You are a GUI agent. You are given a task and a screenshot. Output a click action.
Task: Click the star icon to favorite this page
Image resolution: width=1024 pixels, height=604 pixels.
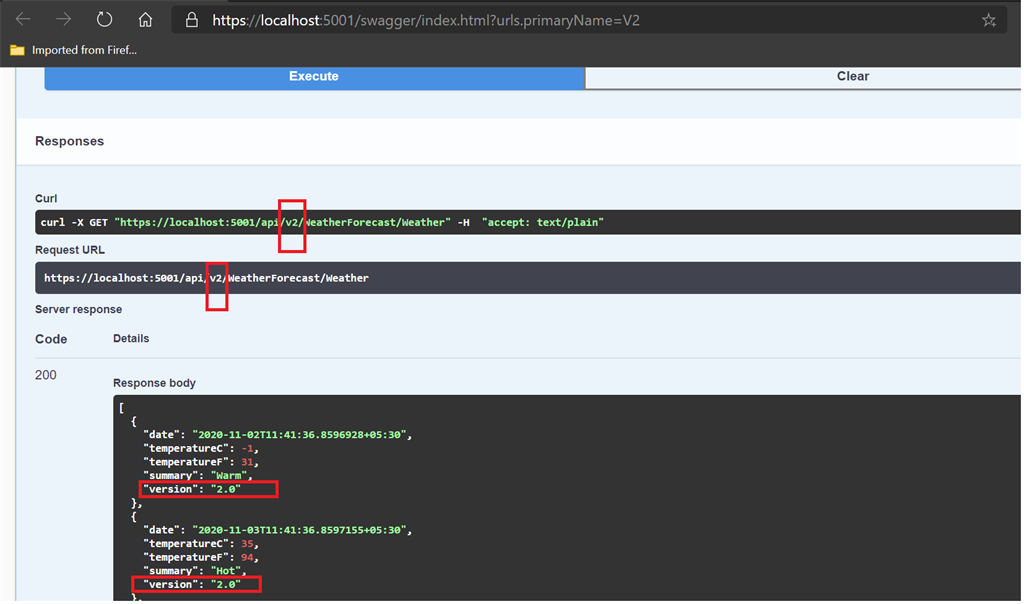(x=989, y=19)
